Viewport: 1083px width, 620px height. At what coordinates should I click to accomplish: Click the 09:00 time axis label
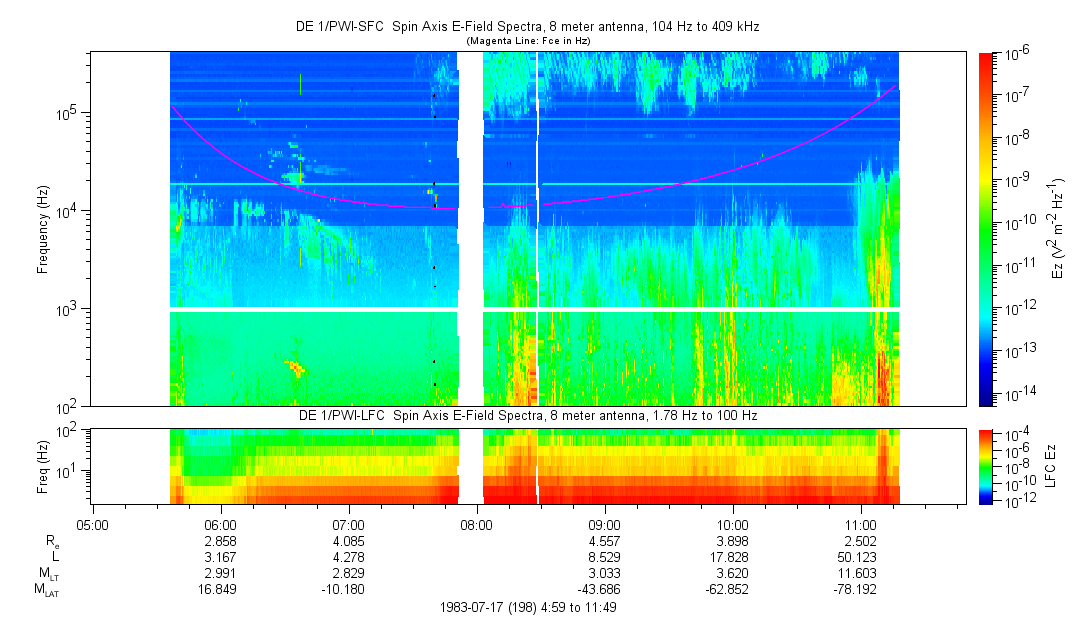pyautogui.click(x=604, y=525)
